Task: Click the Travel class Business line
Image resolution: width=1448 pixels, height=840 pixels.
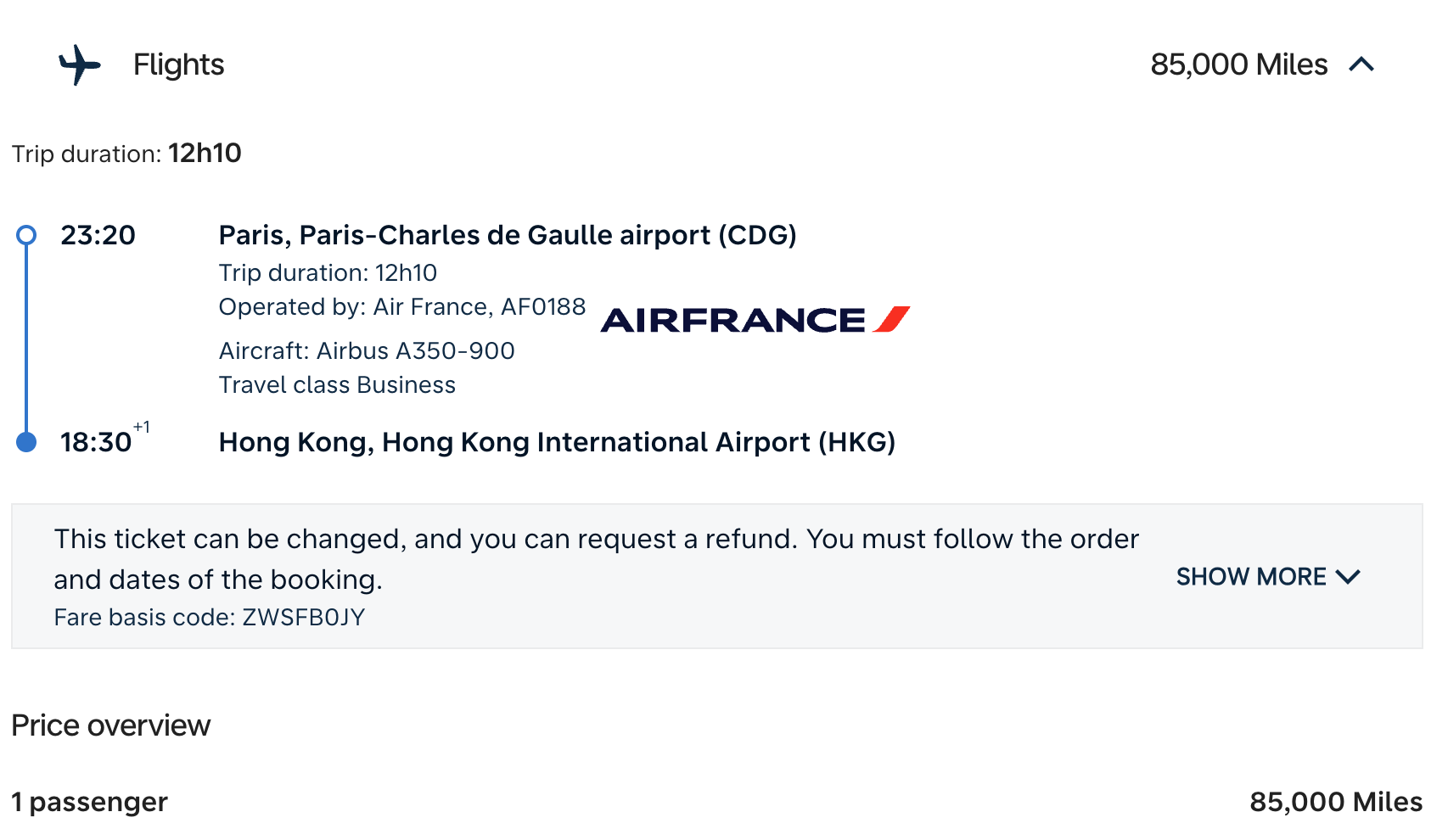Action: tap(337, 384)
